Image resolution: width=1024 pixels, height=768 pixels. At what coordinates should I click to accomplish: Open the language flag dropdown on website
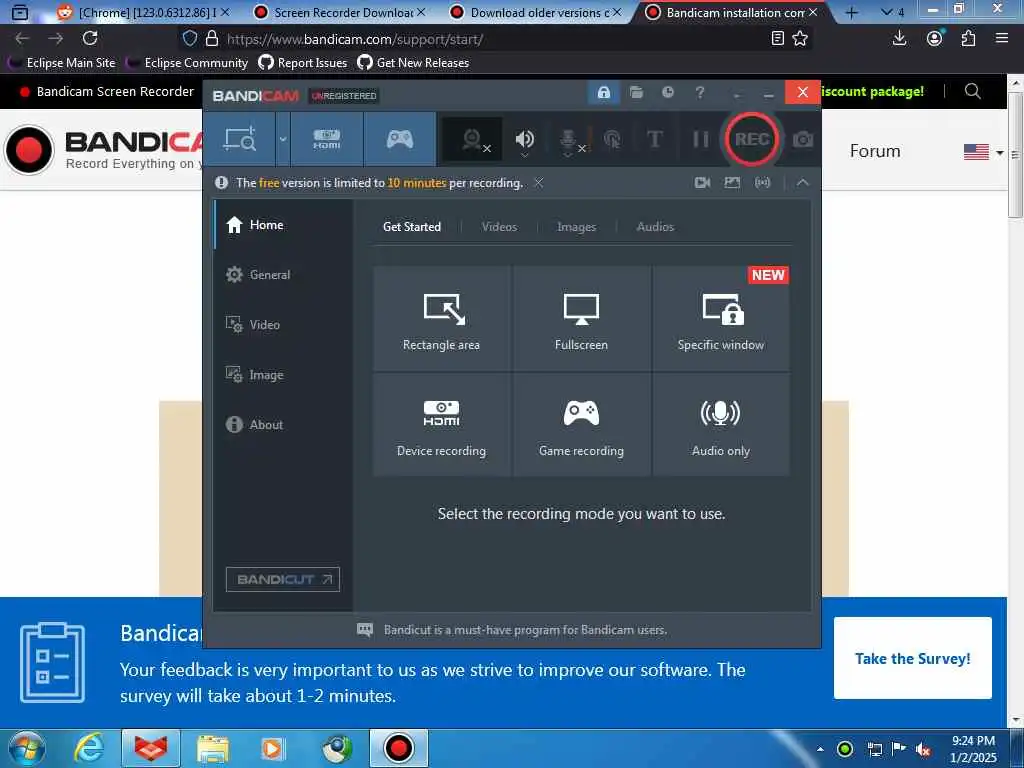983,152
